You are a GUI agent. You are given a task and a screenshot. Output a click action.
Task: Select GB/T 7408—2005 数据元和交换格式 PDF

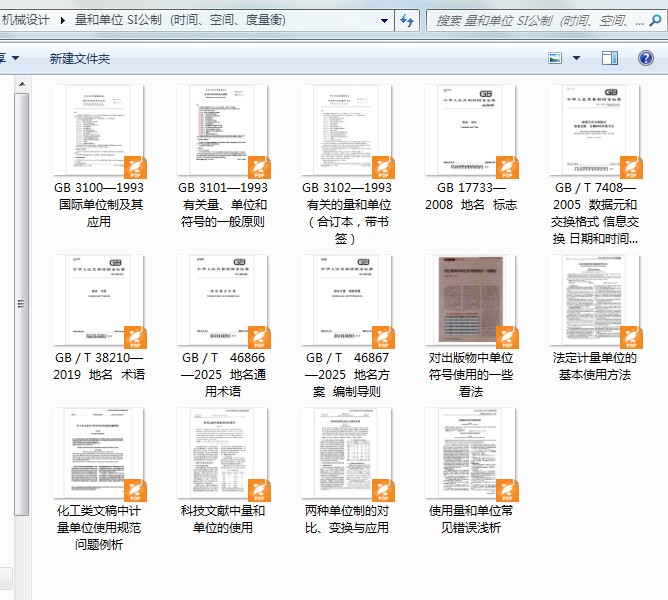595,165
